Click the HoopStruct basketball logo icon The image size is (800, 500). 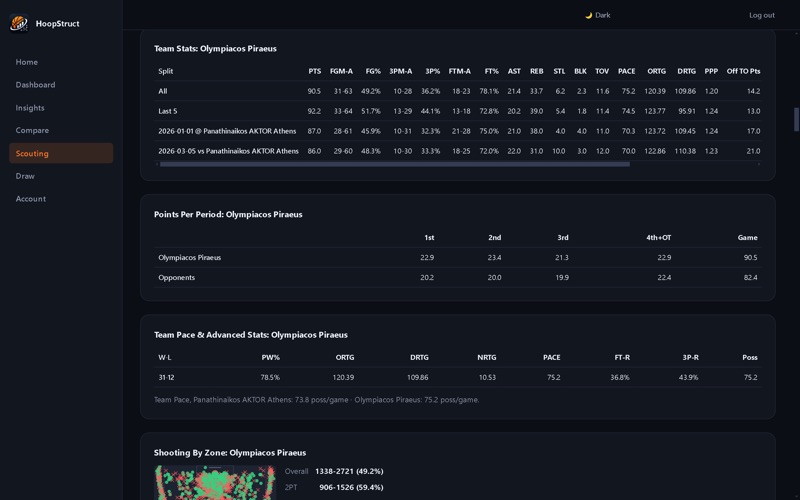click(x=19, y=23)
